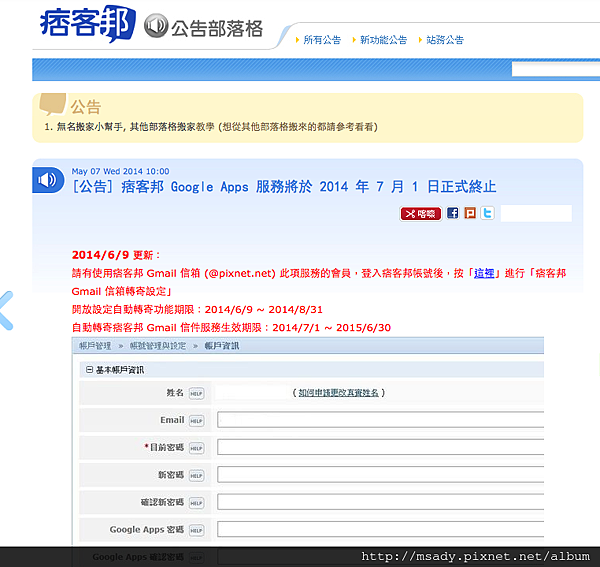Screen dimensions: 600x567
Task: Click the 帳號管理與設定 breadcrumb
Action: pos(158,346)
